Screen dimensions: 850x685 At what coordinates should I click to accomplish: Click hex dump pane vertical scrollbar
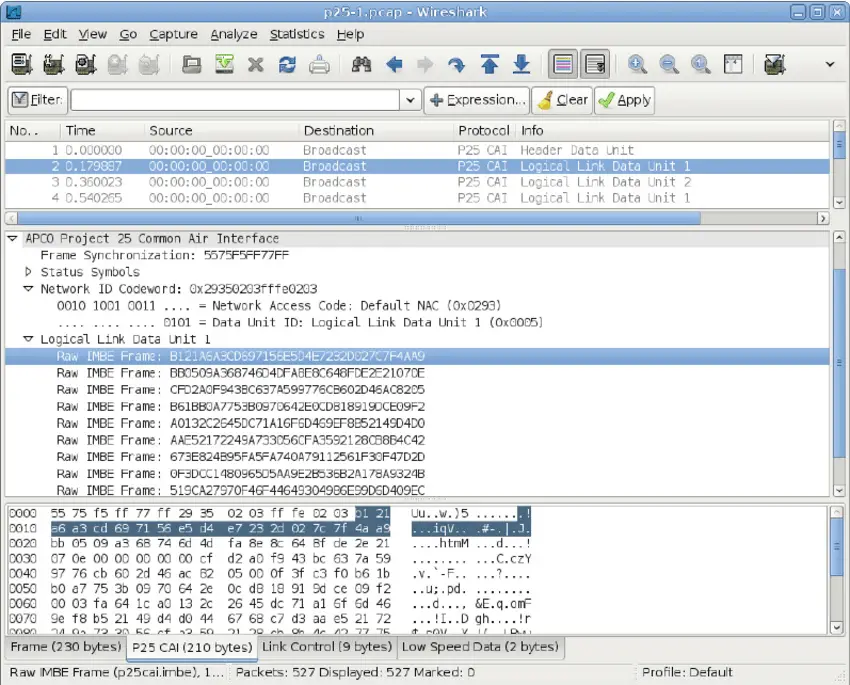click(x=836, y=570)
